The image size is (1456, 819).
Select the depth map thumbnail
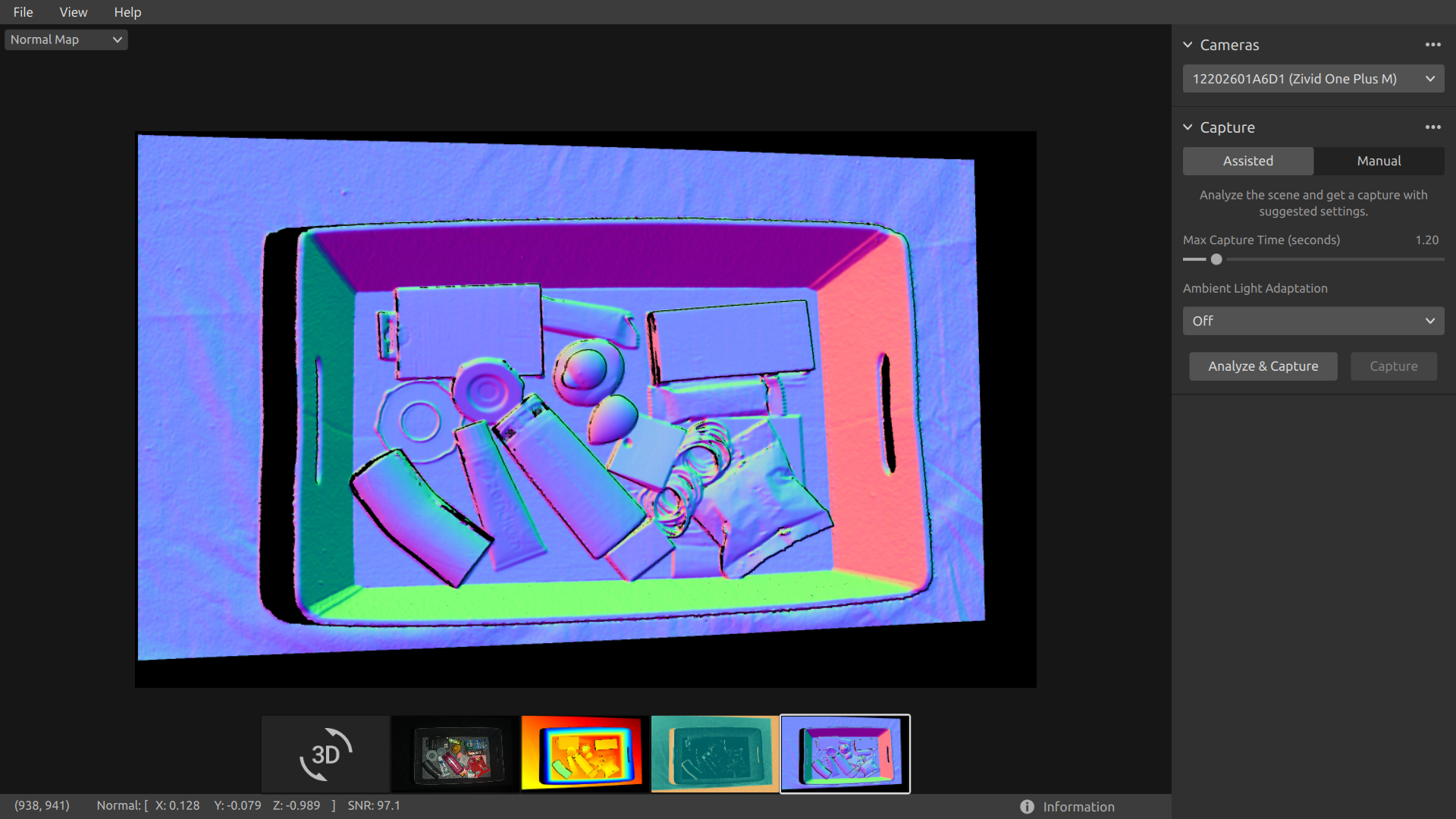pyautogui.click(x=585, y=754)
